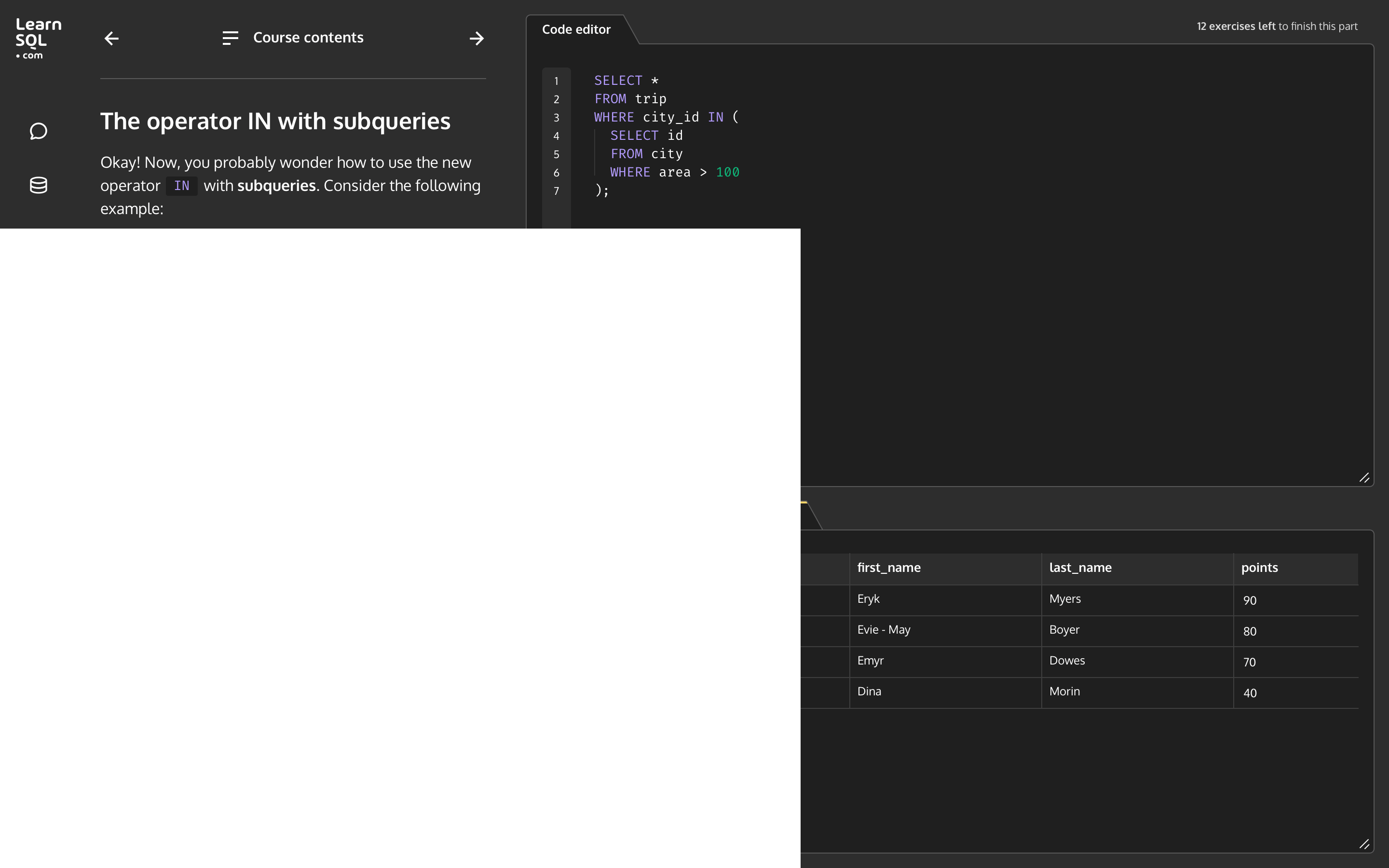Go to the previous exercise arrow
Image resolution: width=1389 pixels, height=868 pixels.
(x=111, y=39)
